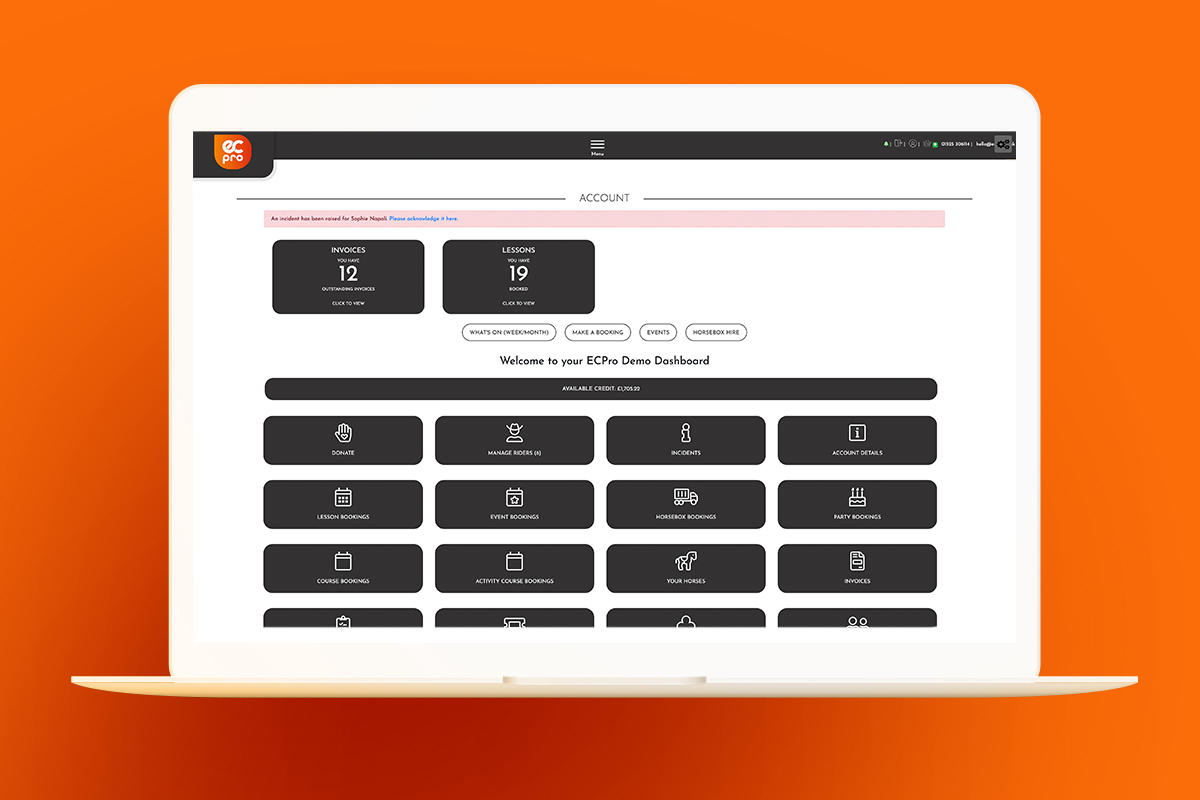Viewport: 1200px width, 800px height.
Task: Click the Horsebox Bookings truck icon
Action: click(x=685, y=496)
